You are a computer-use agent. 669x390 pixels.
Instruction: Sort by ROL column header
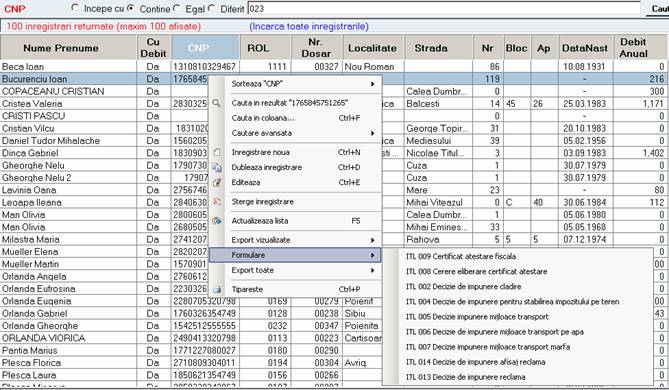click(266, 48)
